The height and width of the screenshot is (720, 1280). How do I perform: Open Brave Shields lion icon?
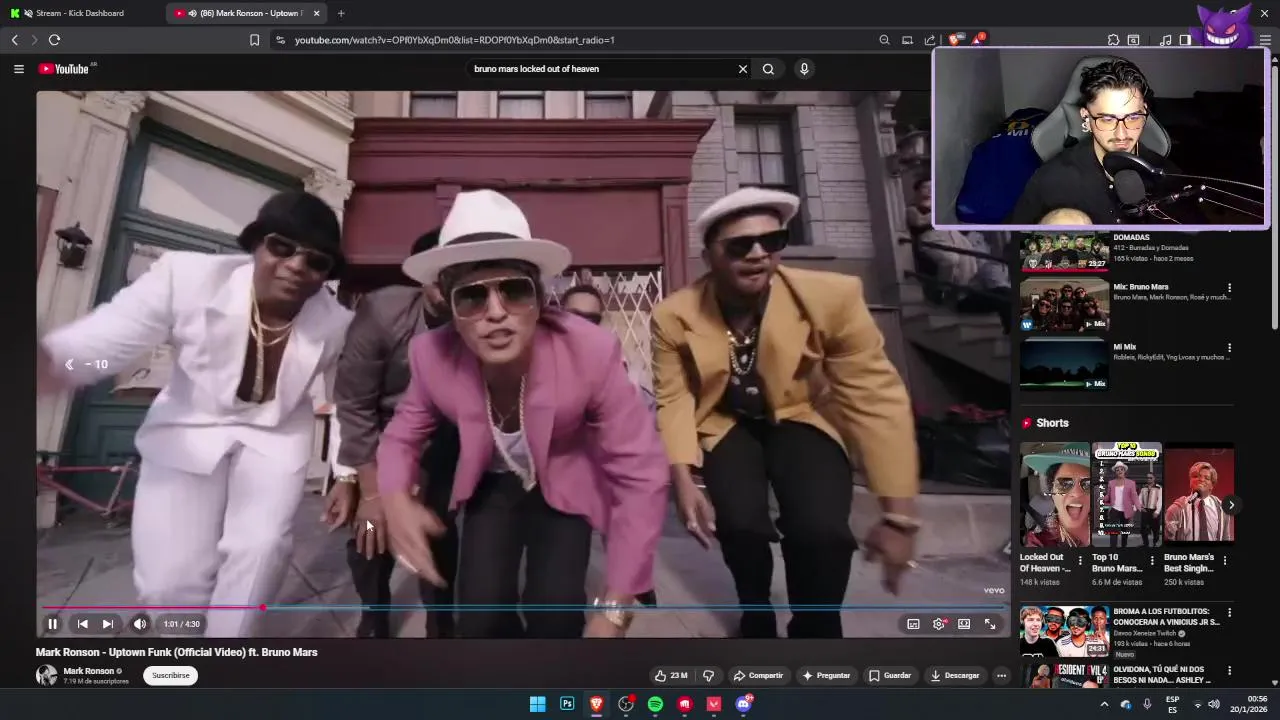955,40
